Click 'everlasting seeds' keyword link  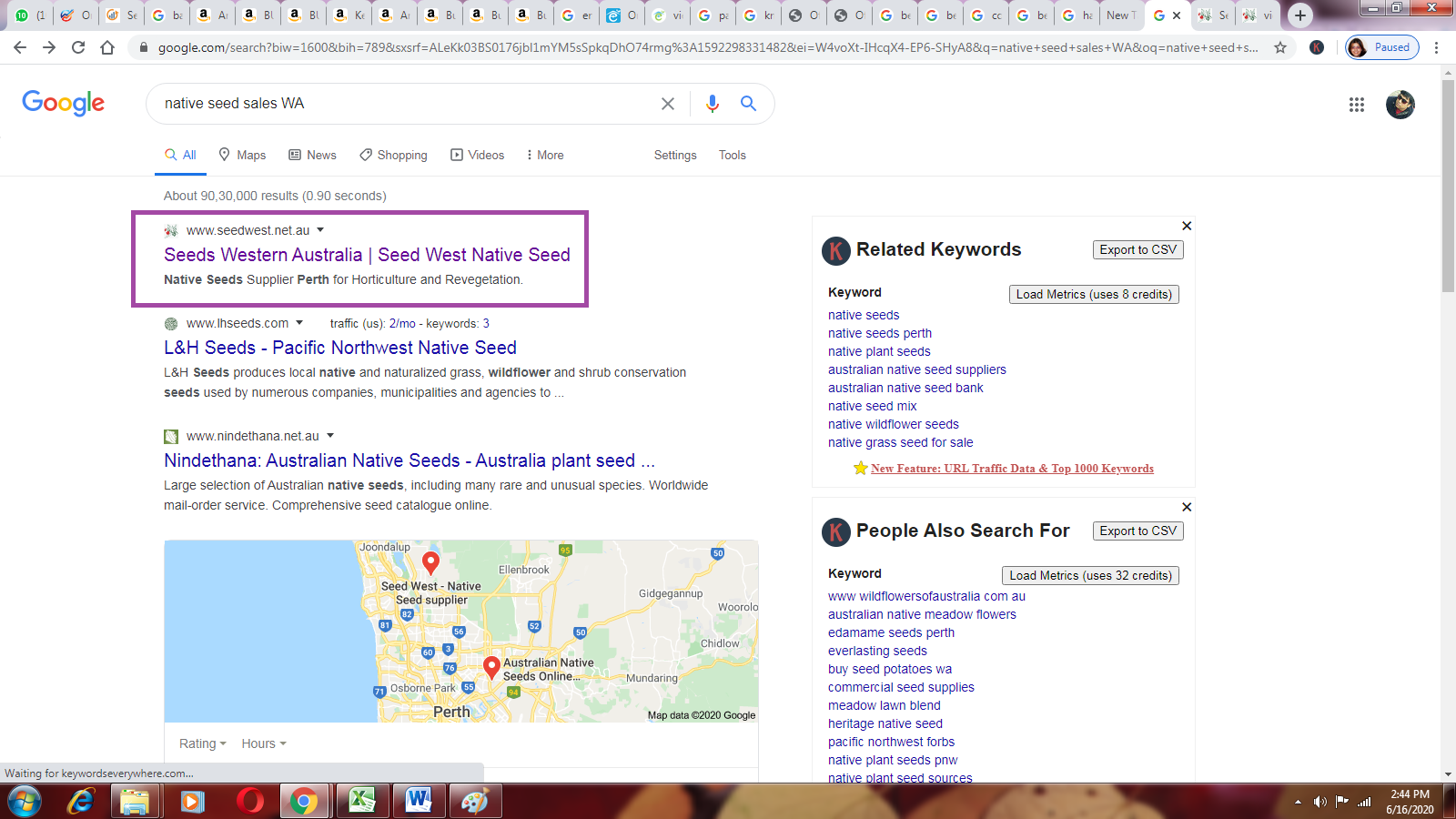877,651
